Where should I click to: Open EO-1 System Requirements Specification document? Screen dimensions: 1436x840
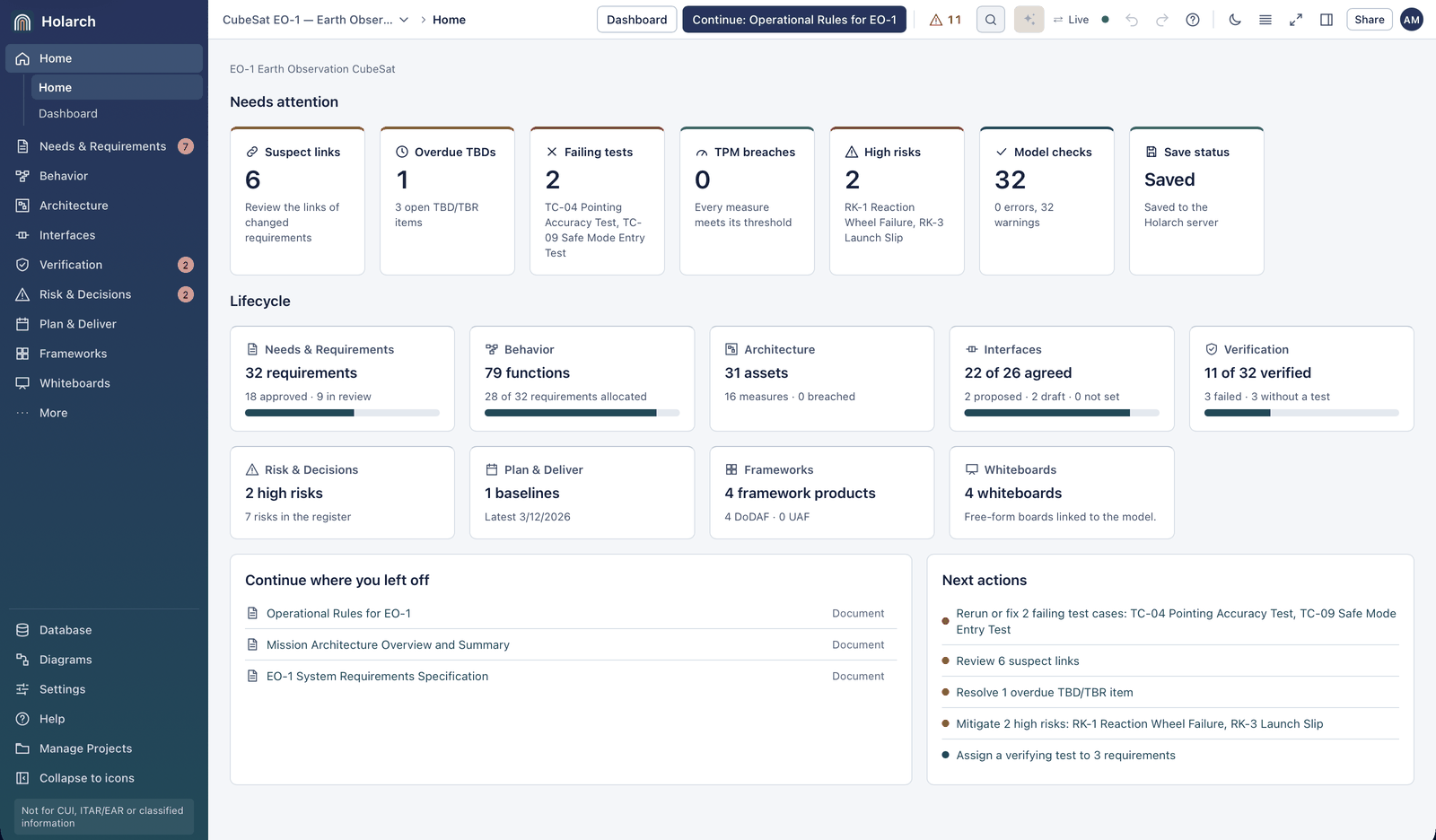pos(571,677)
